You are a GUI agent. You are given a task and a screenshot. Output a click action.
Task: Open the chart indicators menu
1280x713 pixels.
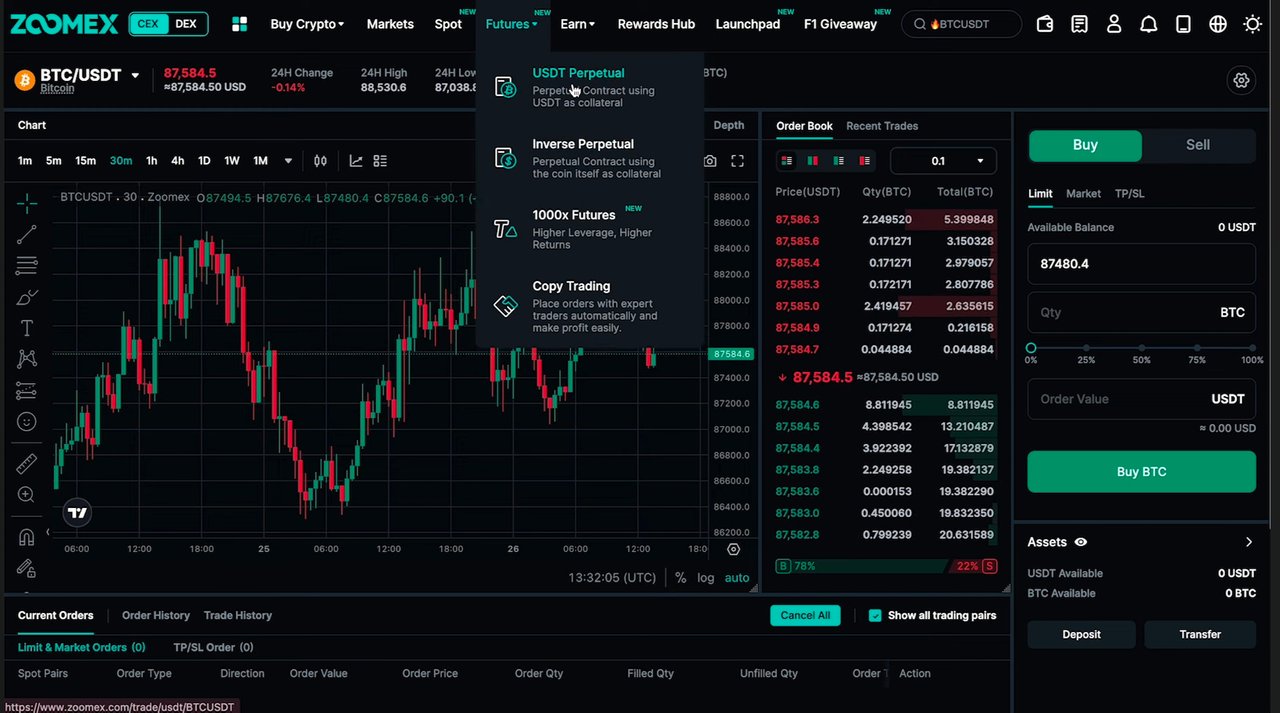(x=356, y=161)
